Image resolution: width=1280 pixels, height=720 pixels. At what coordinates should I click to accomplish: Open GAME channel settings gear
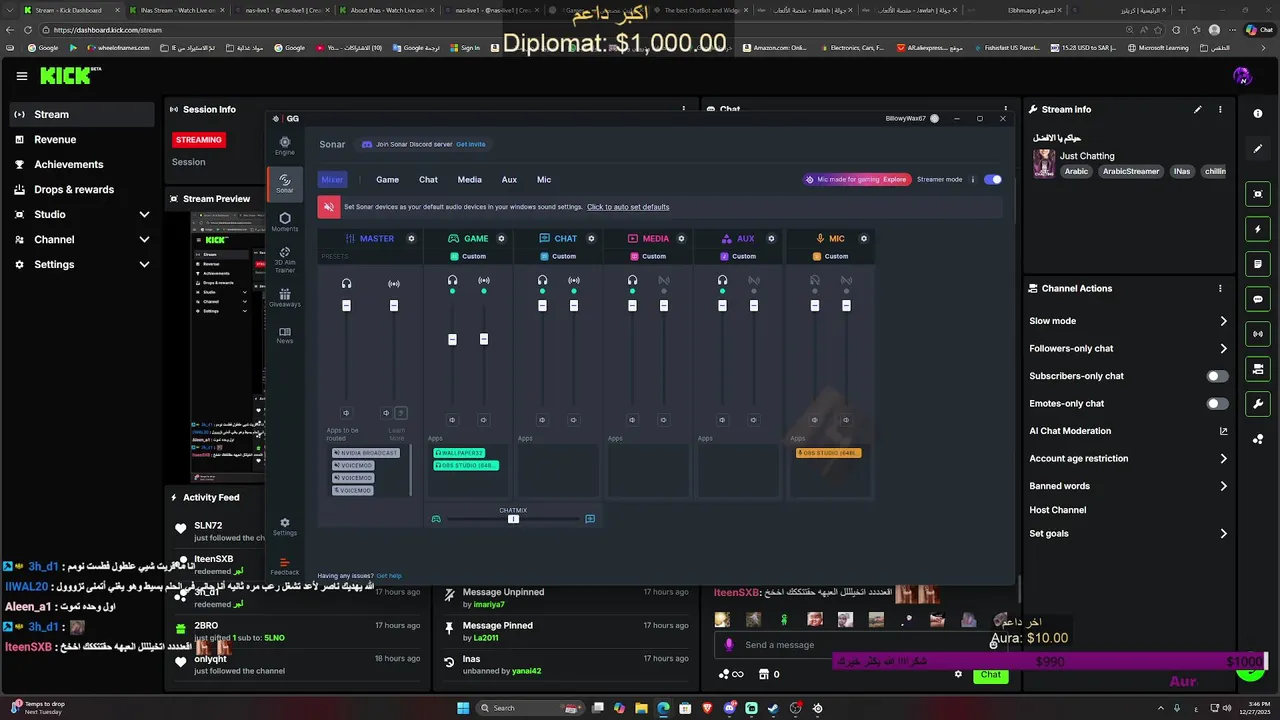click(x=501, y=239)
